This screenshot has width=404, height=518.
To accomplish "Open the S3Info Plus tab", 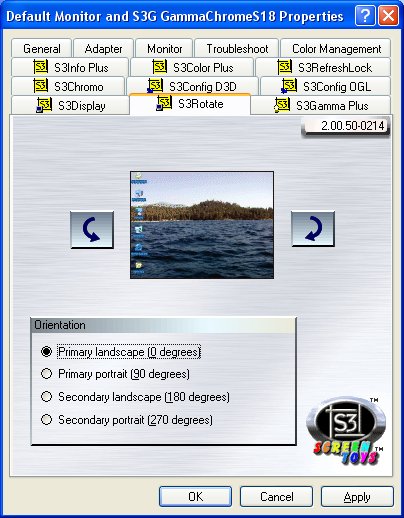I will pos(70,67).
